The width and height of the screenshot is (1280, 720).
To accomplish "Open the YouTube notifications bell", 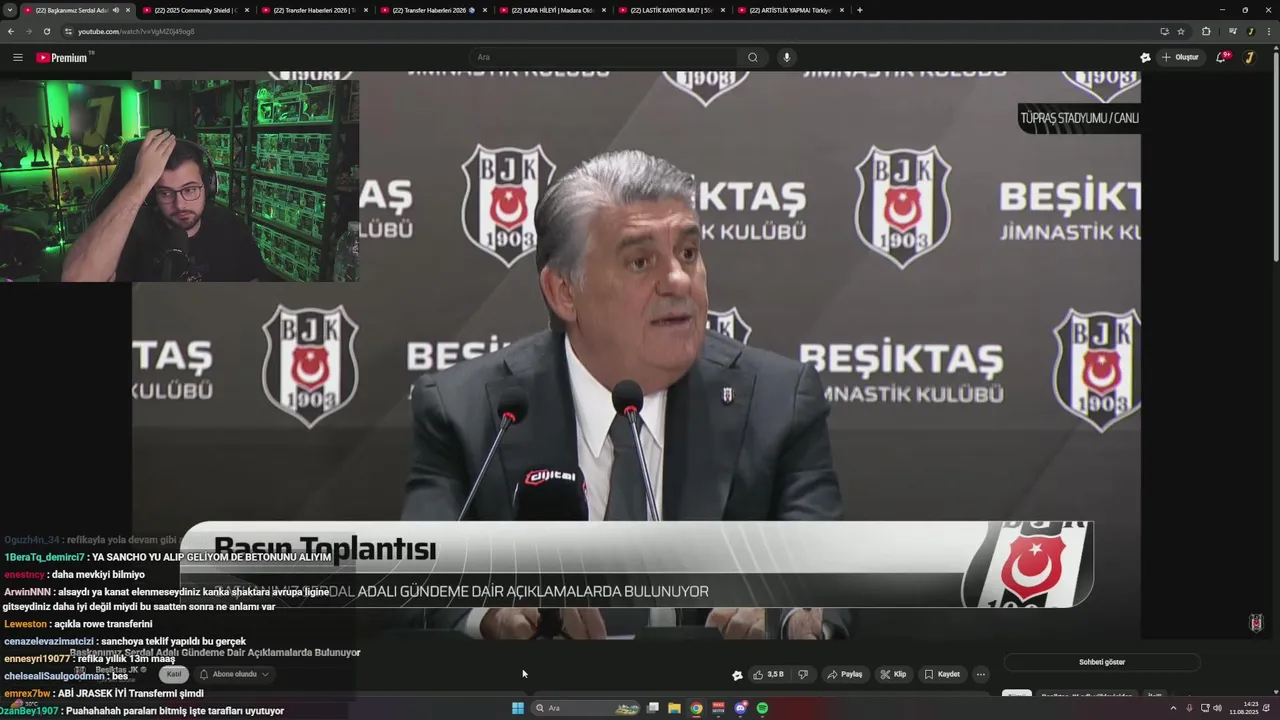I will (1222, 57).
